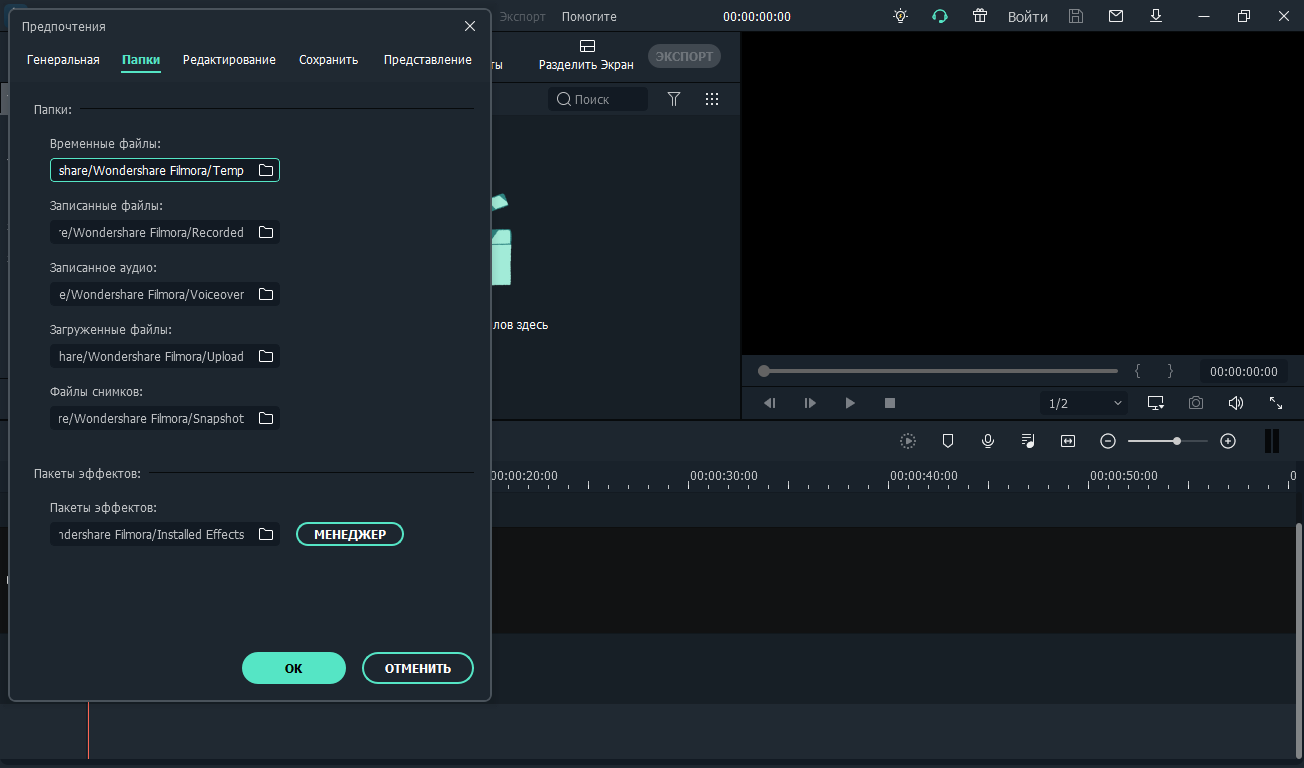The height and width of the screenshot is (768, 1304).
Task: Click the МЕНЕДЖЕР button
Action: [350, 534]
